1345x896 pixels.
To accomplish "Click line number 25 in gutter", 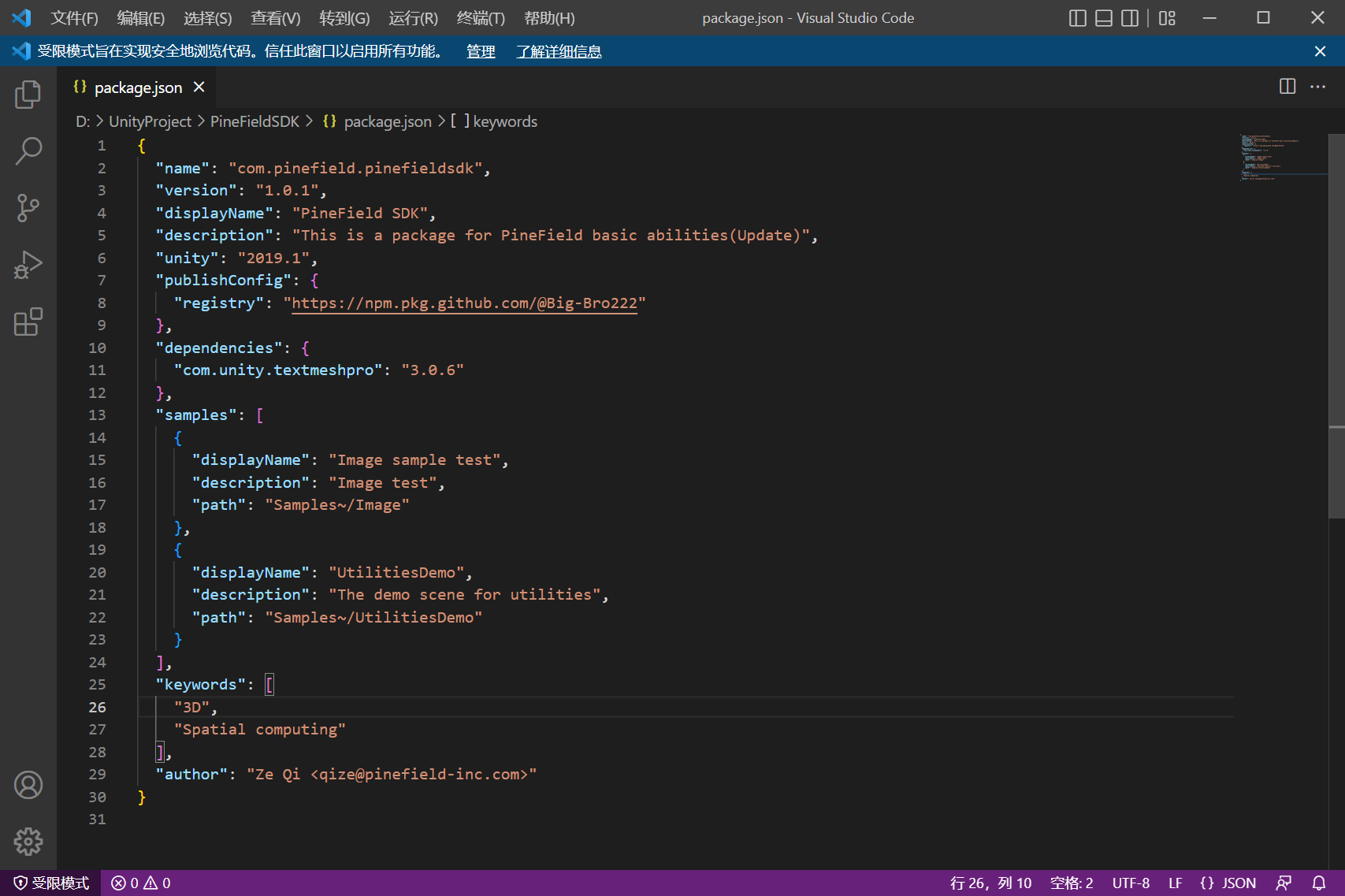I will click(x=97, y=685).
